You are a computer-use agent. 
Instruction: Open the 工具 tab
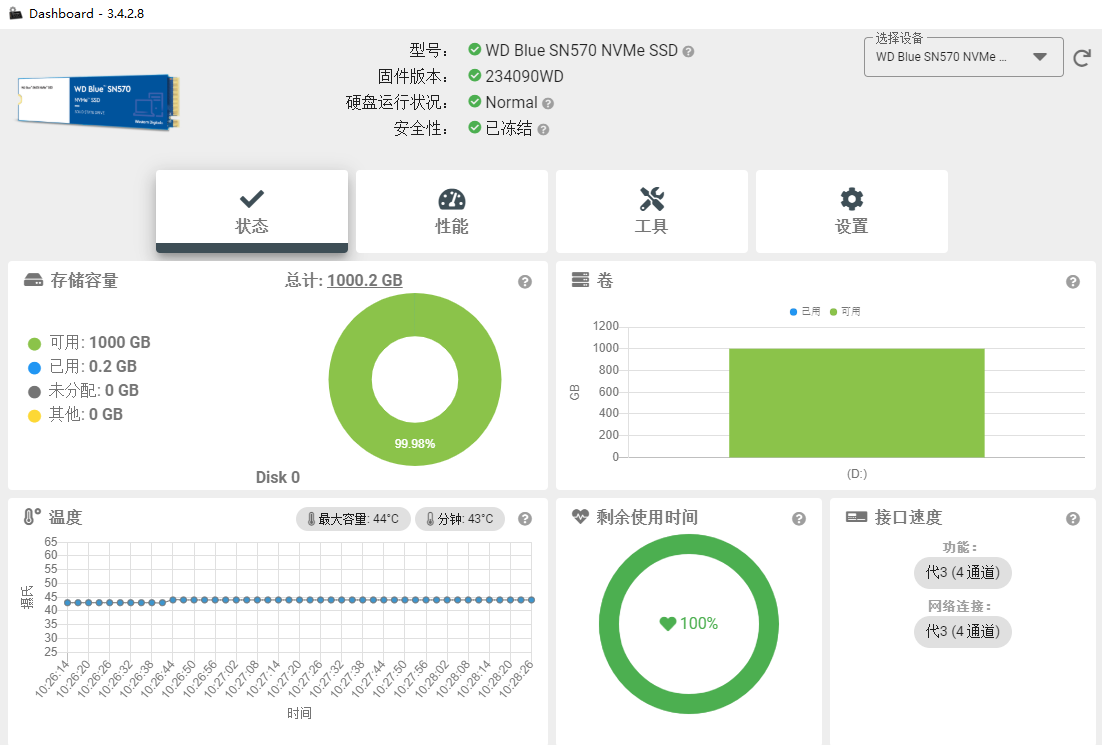click(652, 211)
